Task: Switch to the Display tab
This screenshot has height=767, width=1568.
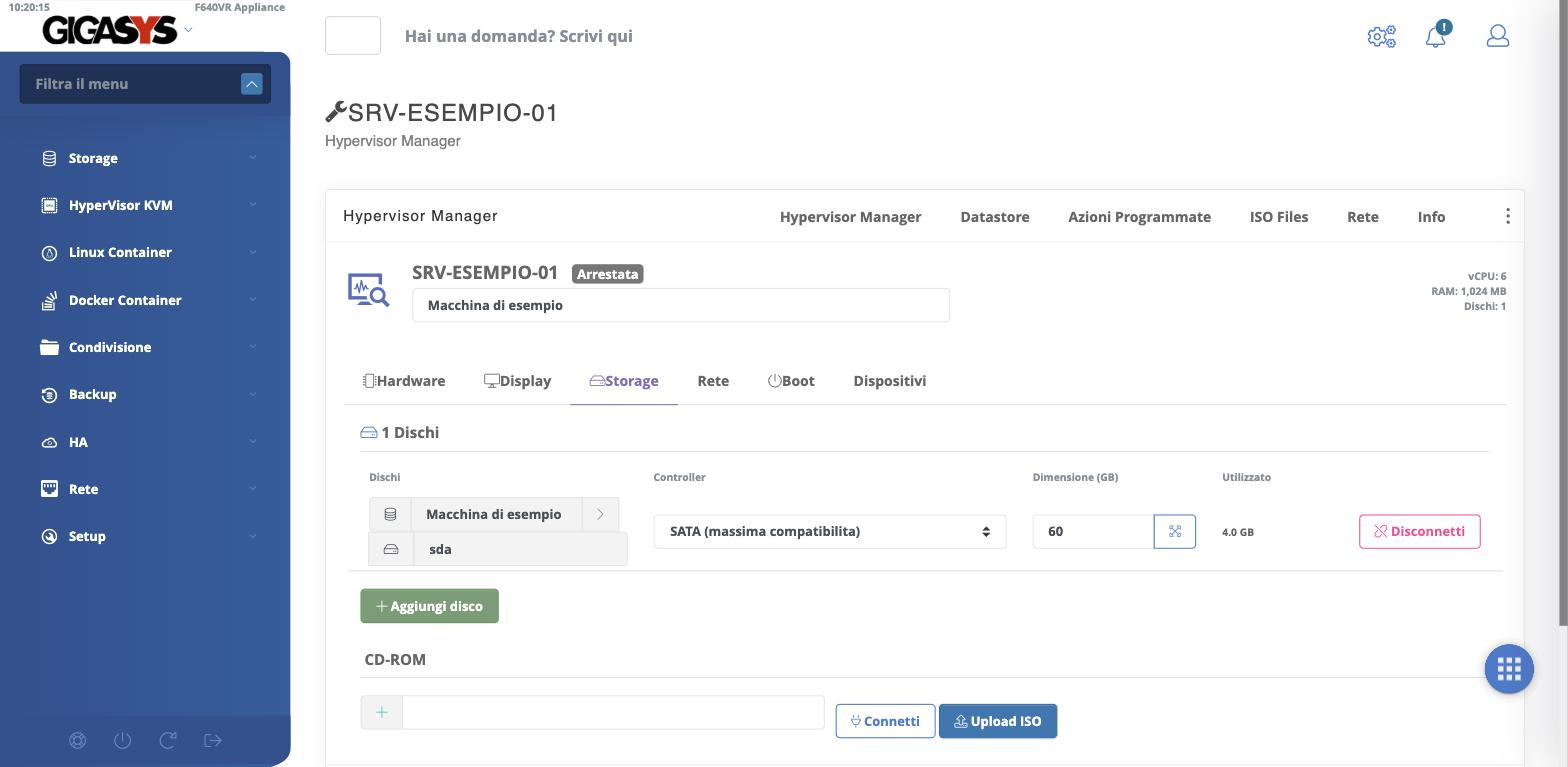Action: pos(517,381)
